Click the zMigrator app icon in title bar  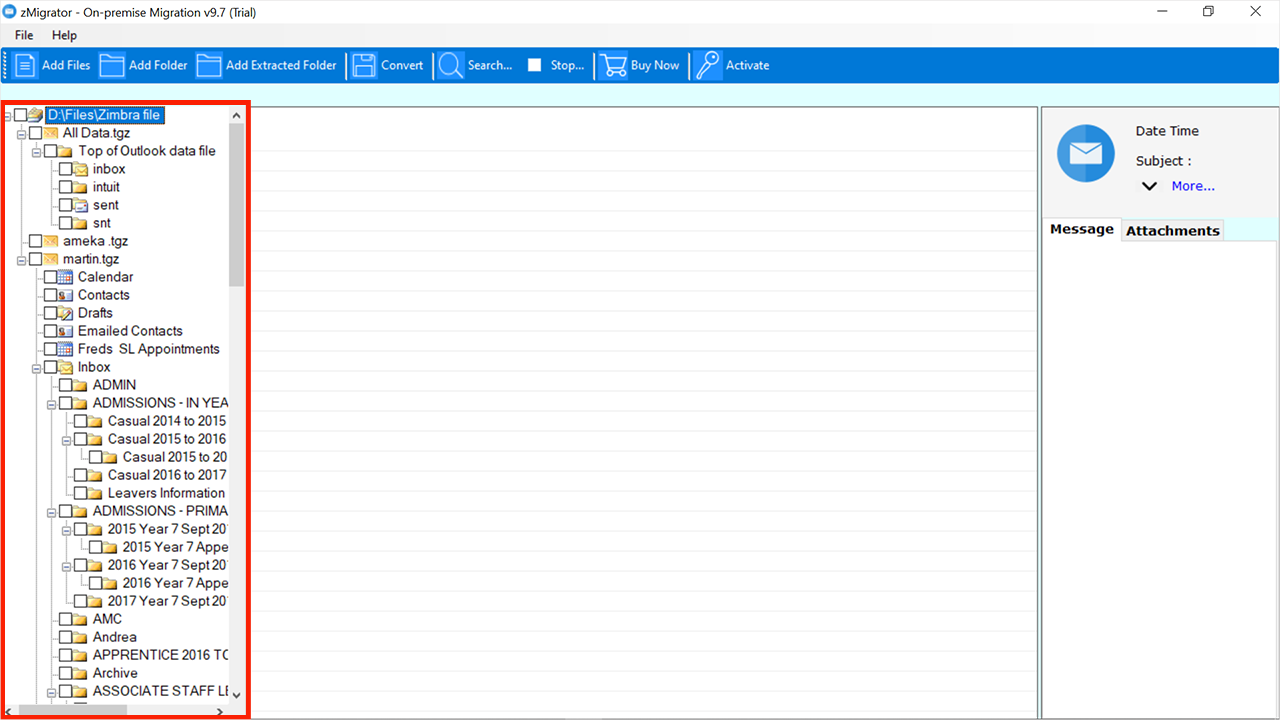click(10, 11)
